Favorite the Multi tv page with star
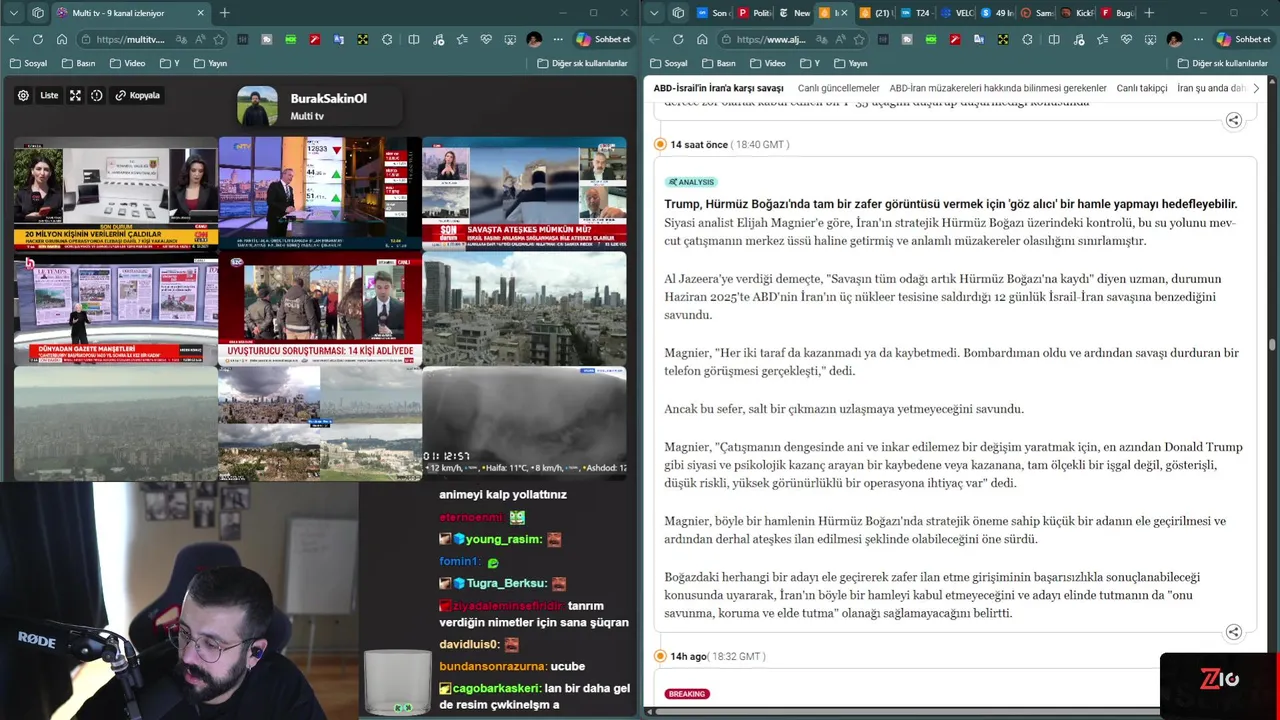Screen dimensions: 1280x720 point(219,39)
